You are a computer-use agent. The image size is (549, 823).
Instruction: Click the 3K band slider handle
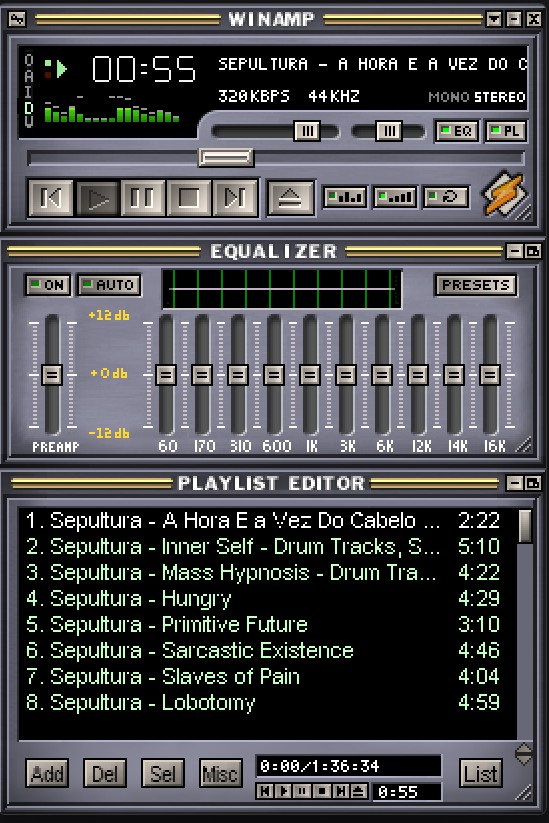[346, 375]
